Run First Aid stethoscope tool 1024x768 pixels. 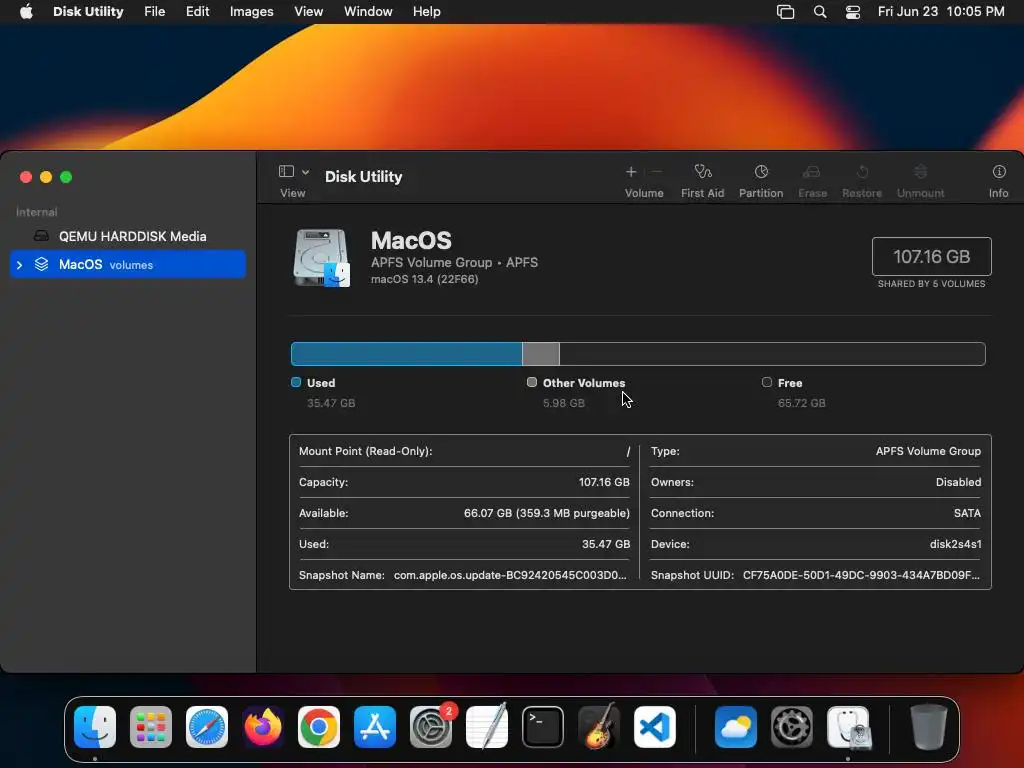(703, 172)
